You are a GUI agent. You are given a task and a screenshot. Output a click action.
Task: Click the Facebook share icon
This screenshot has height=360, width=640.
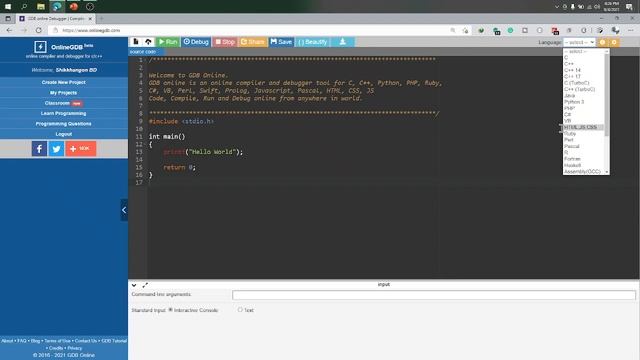[x=39, y=149]
